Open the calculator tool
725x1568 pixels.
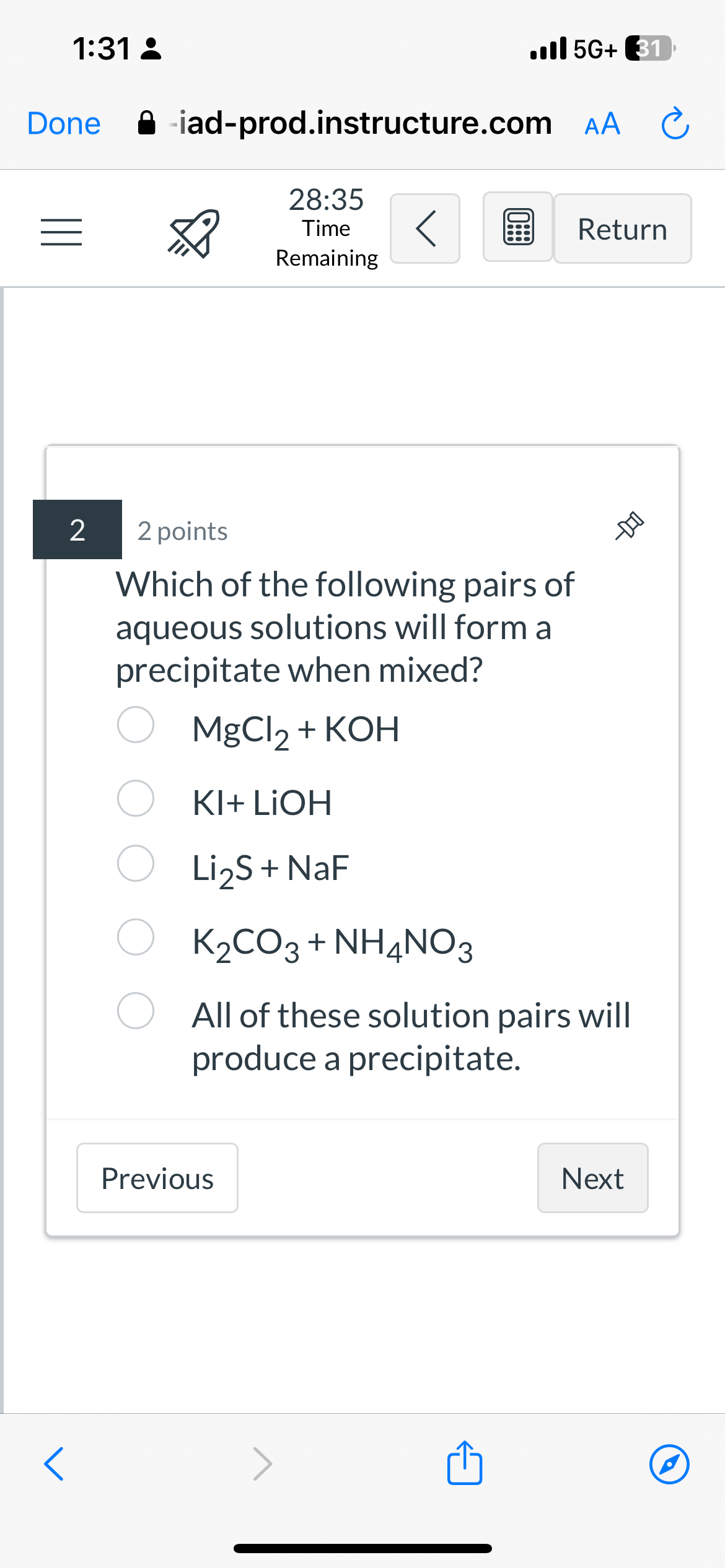coord(517,227)
